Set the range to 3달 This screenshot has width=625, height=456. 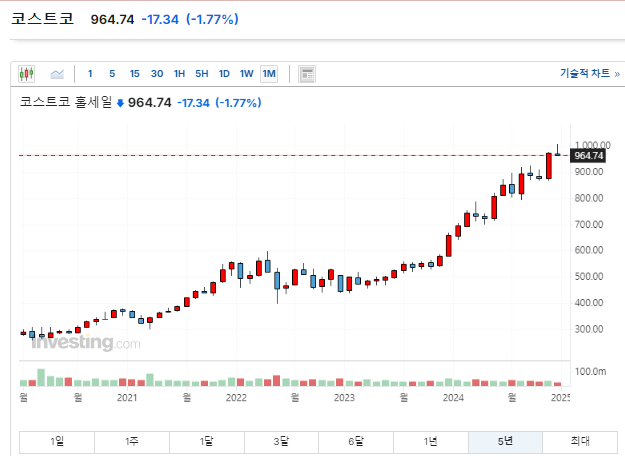coord(281,441)
